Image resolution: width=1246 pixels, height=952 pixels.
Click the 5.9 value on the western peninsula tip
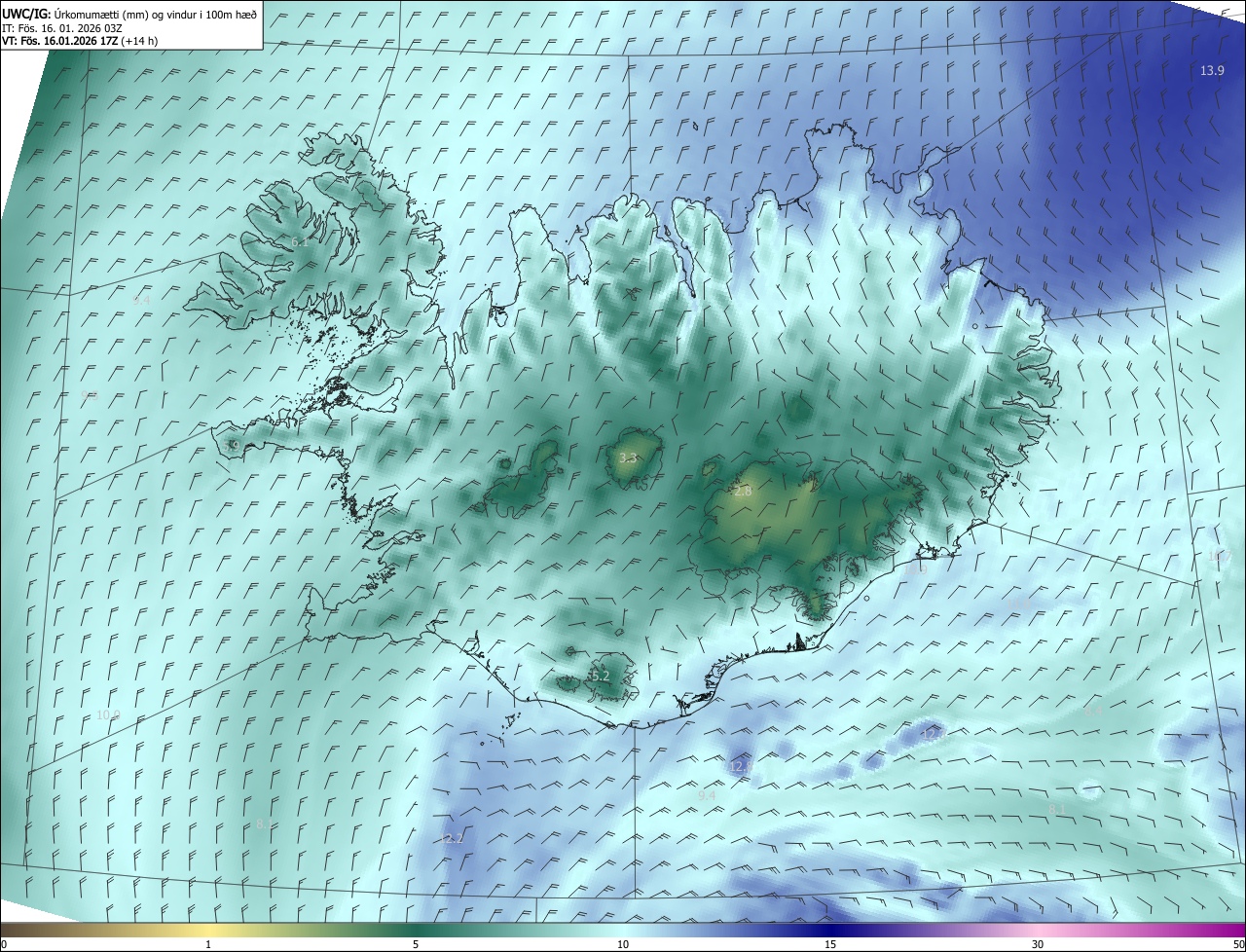click(232, 446)
